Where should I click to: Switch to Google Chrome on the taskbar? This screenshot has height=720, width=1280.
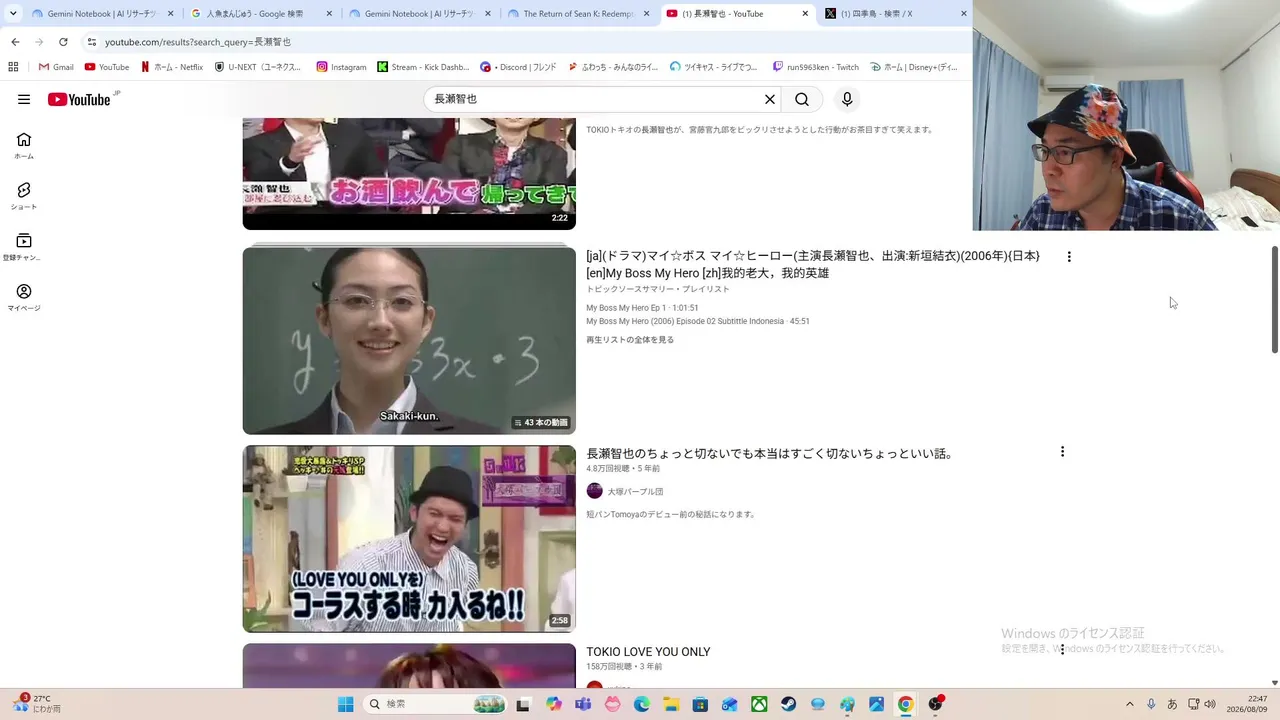point(905,704)
